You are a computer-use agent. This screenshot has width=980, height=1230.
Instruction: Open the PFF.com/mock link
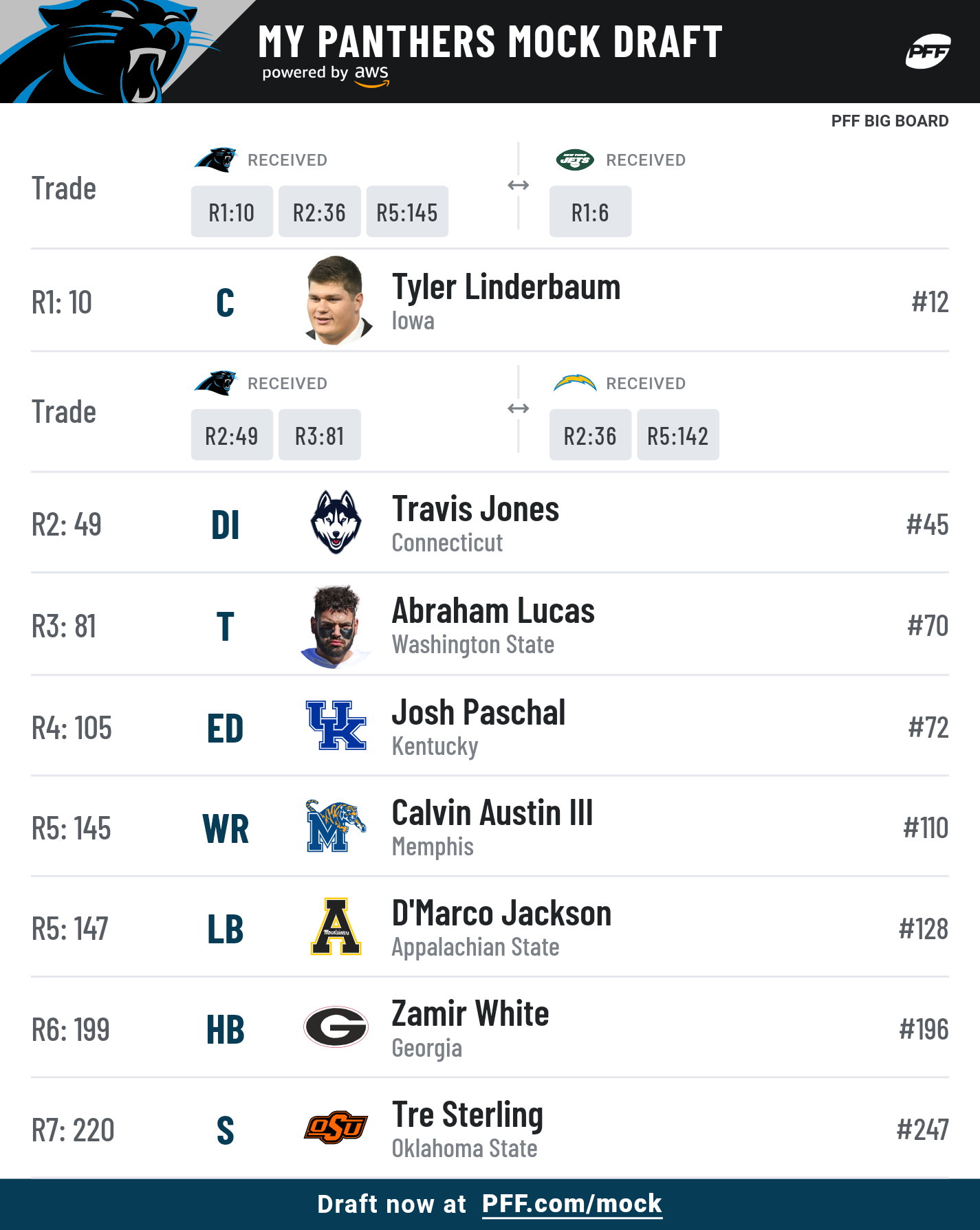(x=571, y=1204)
